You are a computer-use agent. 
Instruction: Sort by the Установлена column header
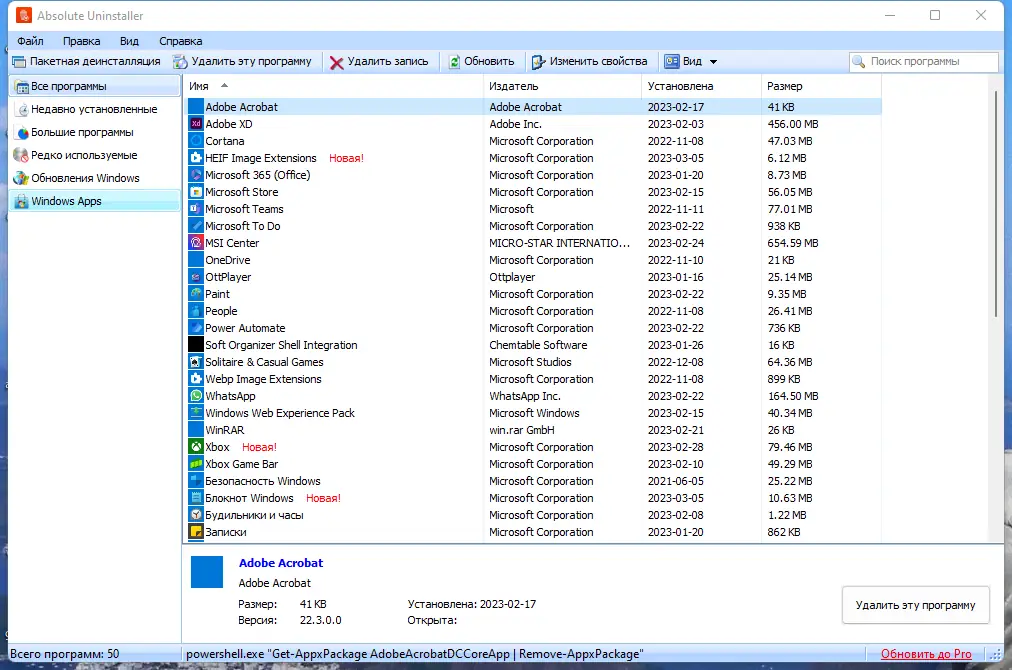[702, 86]
